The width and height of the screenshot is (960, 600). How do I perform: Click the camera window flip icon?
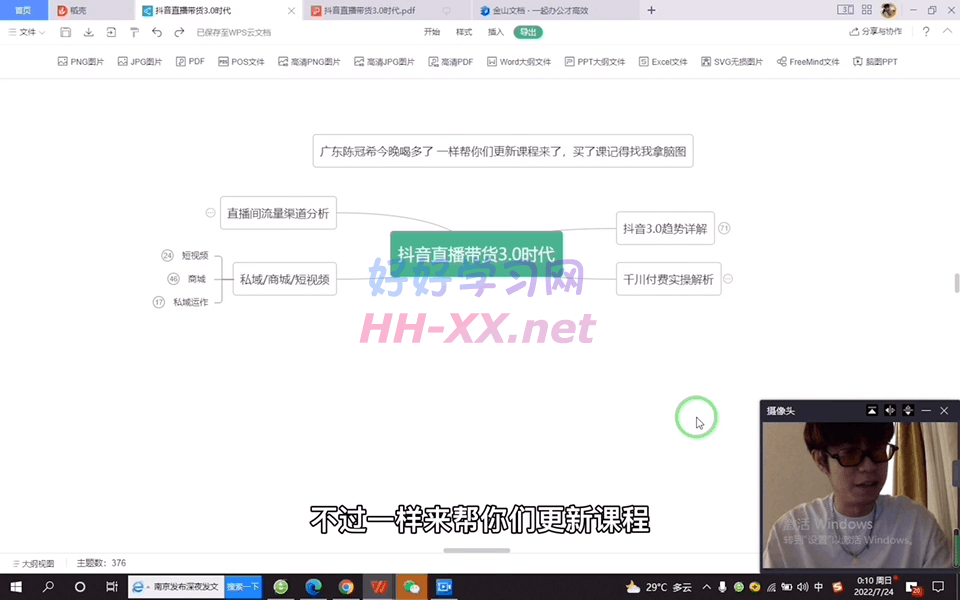tap(890, 411)
